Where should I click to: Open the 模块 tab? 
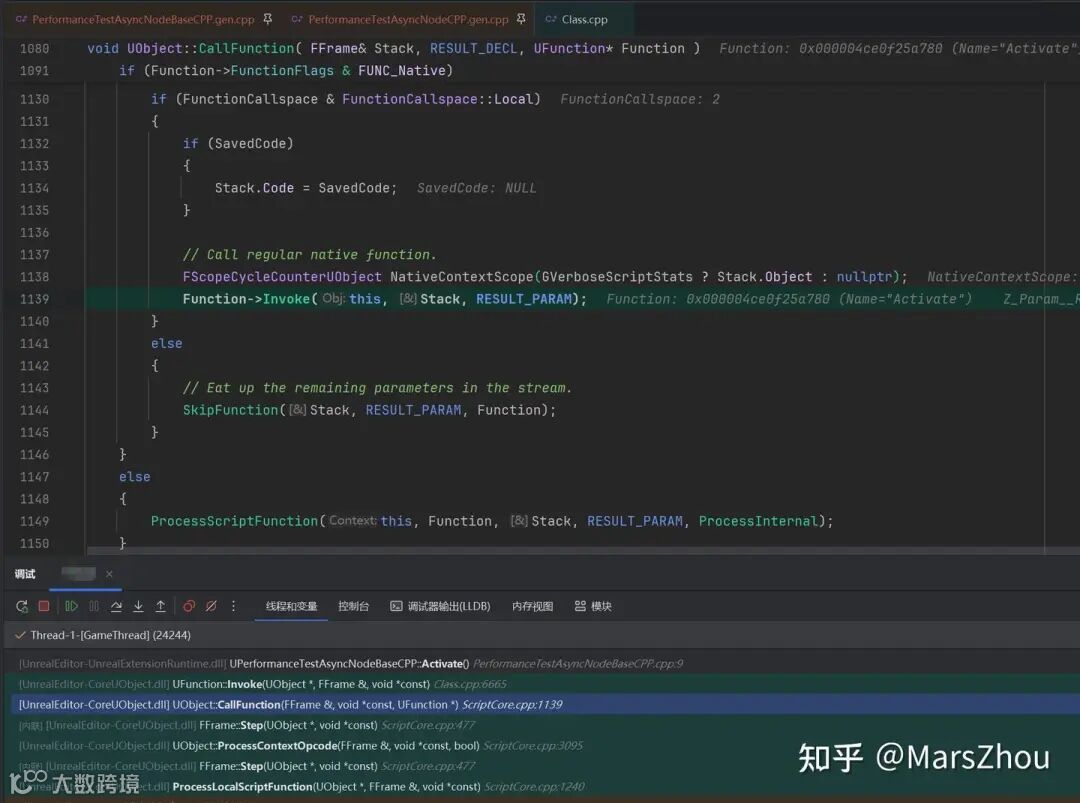pyautogui.click(x=593, y=606)
